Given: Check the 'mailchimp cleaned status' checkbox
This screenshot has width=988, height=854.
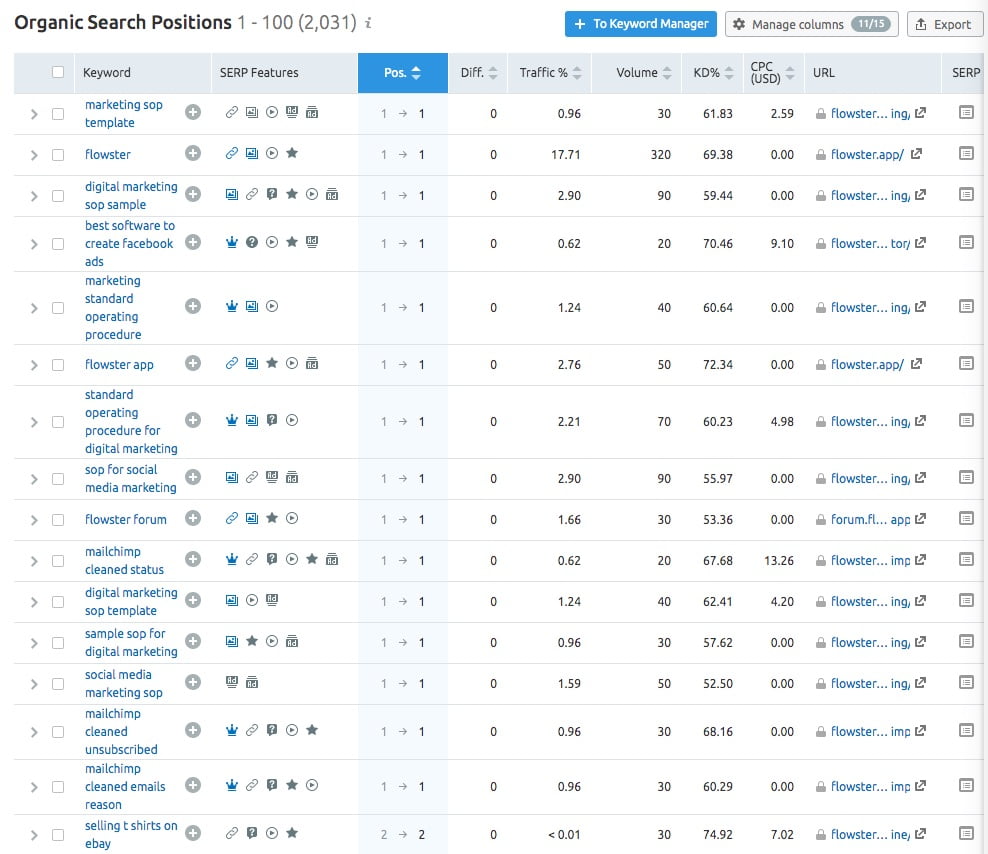Looking at the screenshot, I should click(58, 561).
